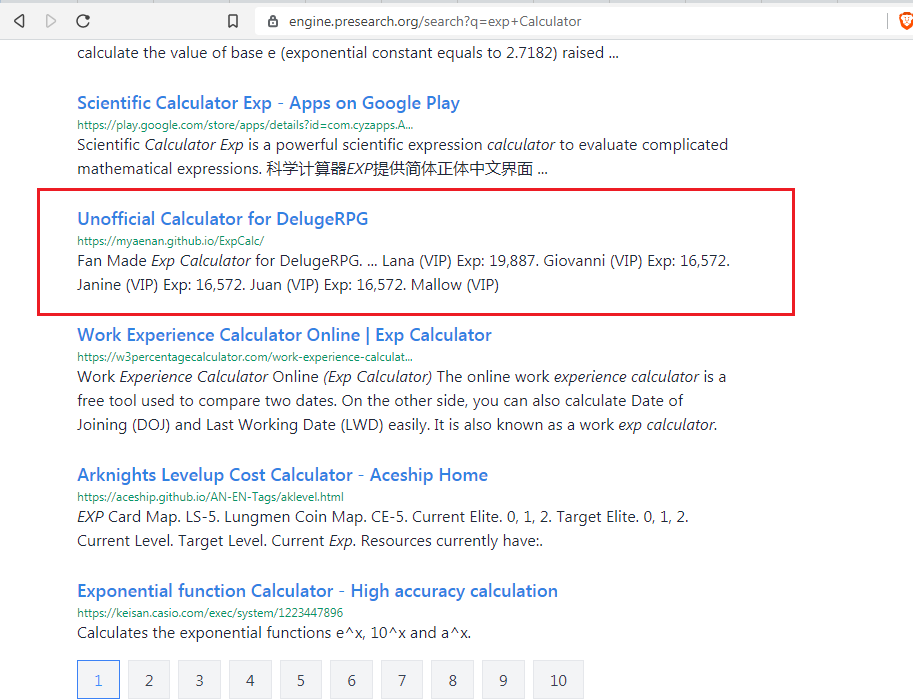The height and width of the screenshot is (699, 913).
Task: Go to results page 2
Action: click(149, 680)
